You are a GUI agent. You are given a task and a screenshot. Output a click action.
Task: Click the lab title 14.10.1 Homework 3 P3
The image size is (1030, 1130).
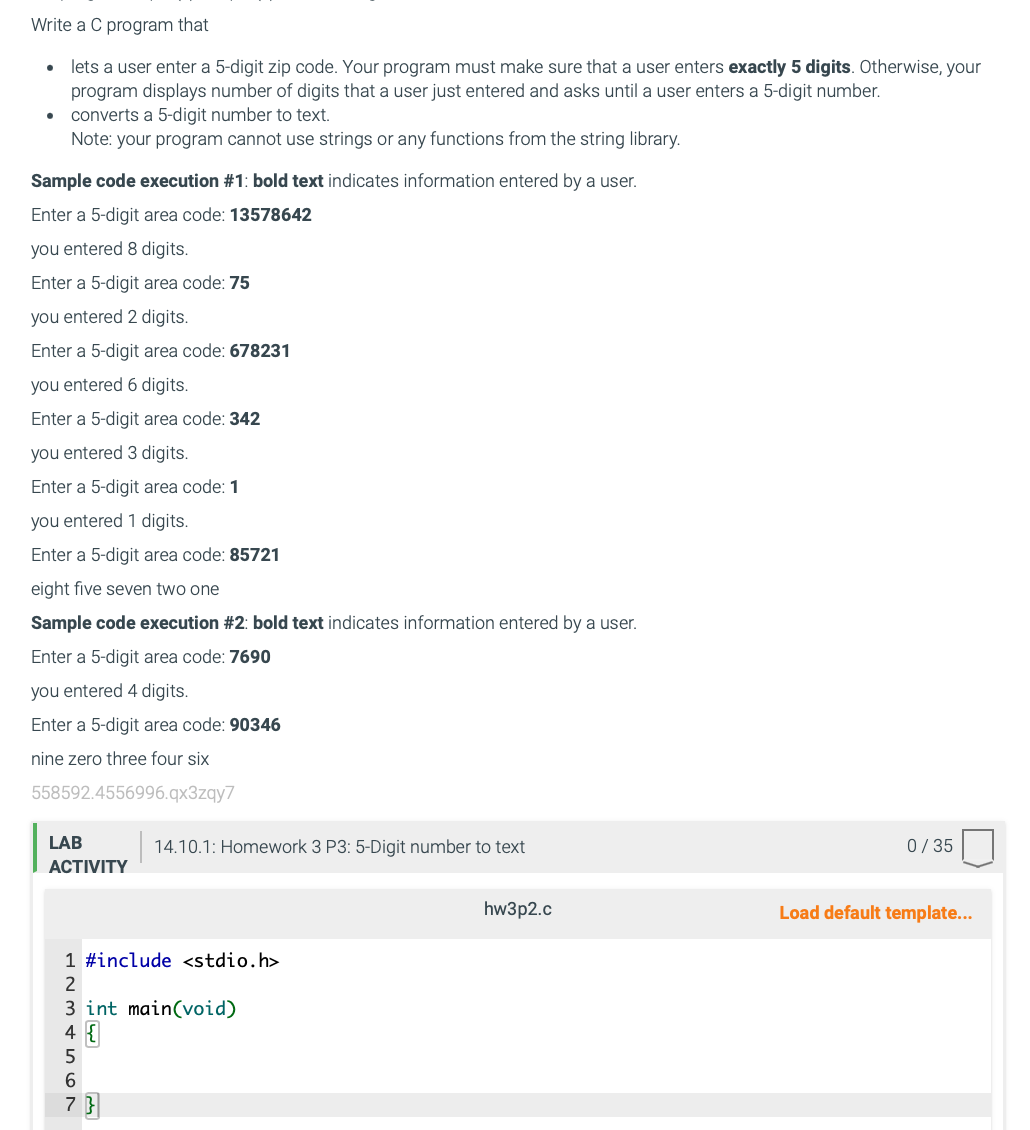point(338,846)
